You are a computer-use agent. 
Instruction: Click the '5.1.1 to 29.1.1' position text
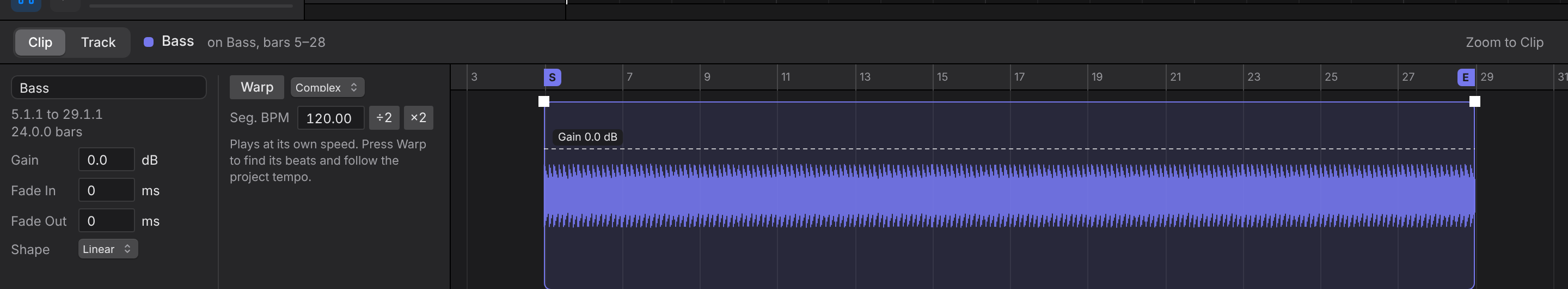[57, 114]
